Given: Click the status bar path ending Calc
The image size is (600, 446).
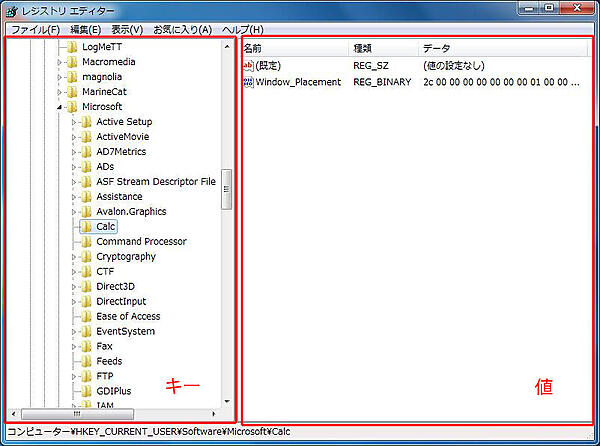Looking at the screenshot, I should tap(149, 431).
